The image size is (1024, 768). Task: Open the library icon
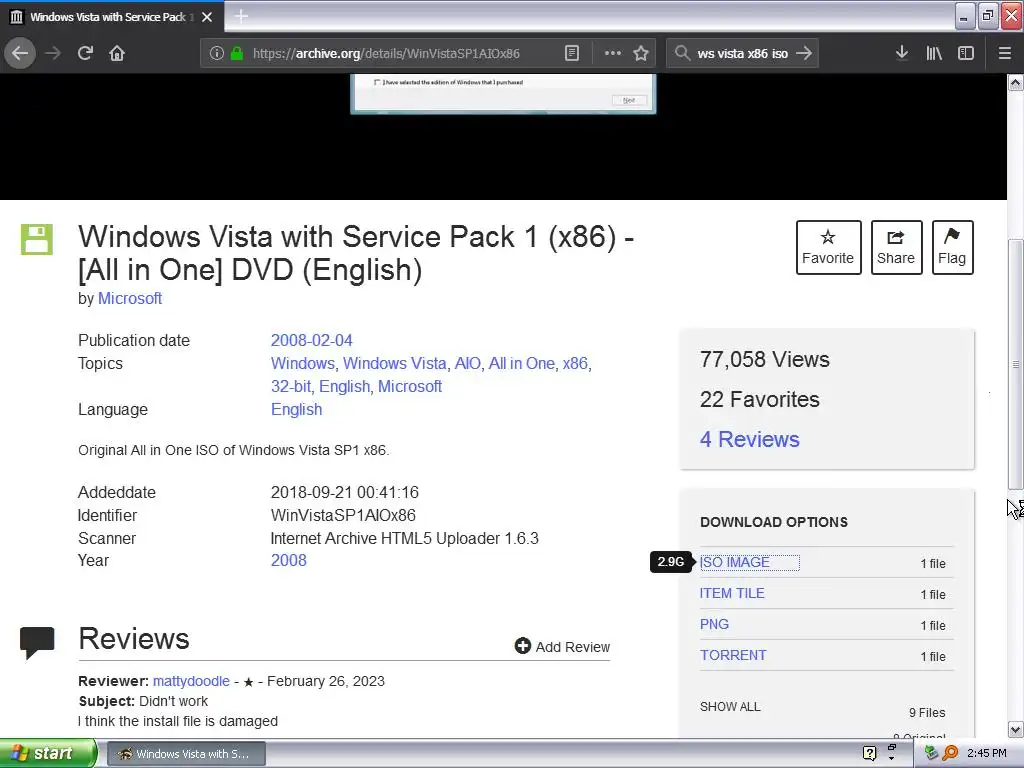(934, 54)
